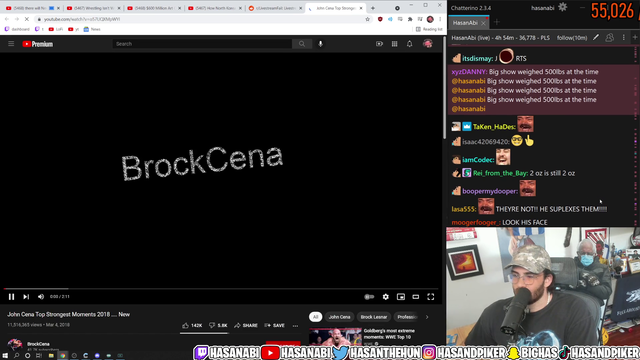This screenshot has height=360, width=640.
Task: Open the YouTube apps grid
Action: pos(394,44)
